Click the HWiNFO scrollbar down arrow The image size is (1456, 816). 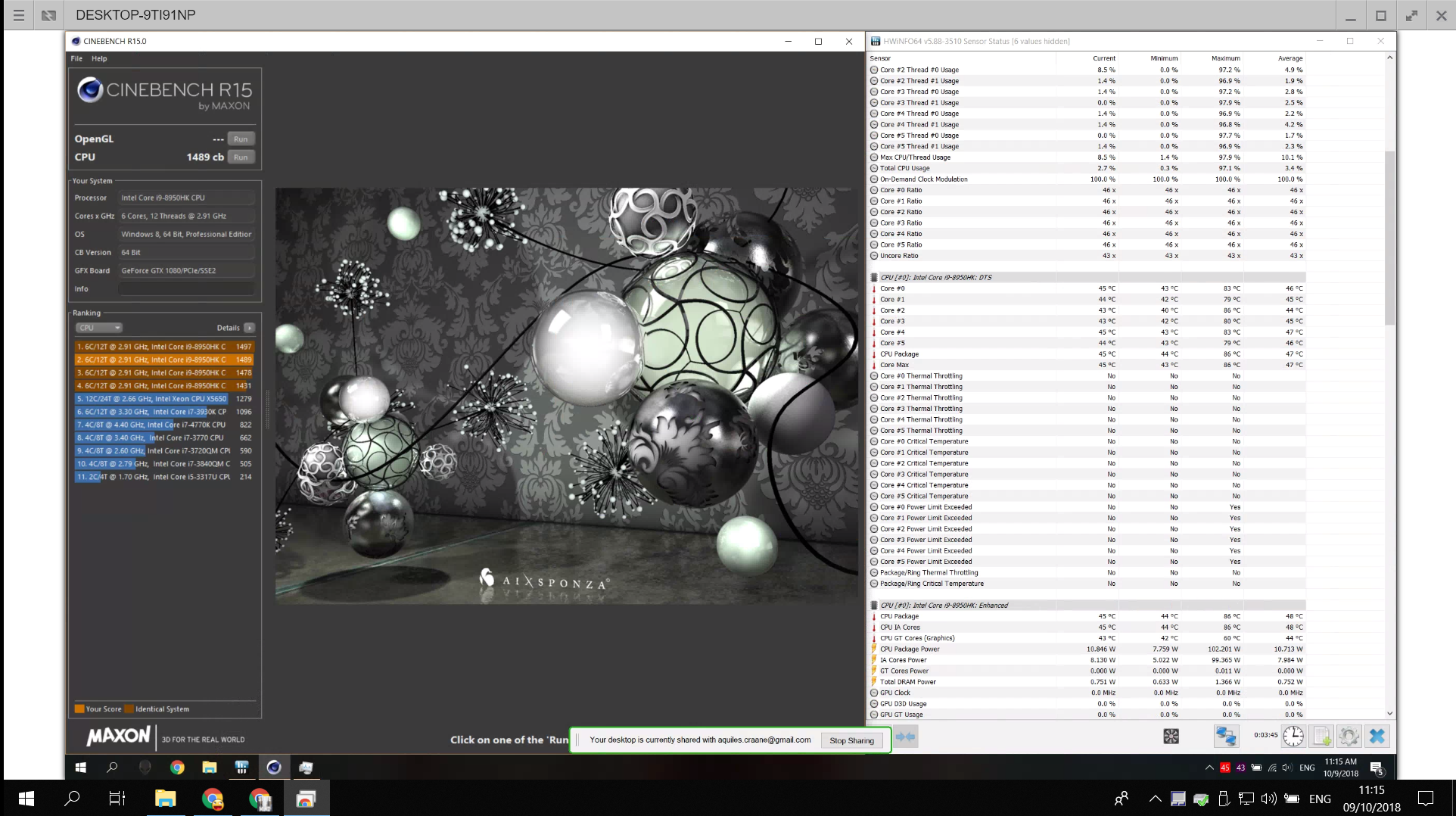(1389, 713)
